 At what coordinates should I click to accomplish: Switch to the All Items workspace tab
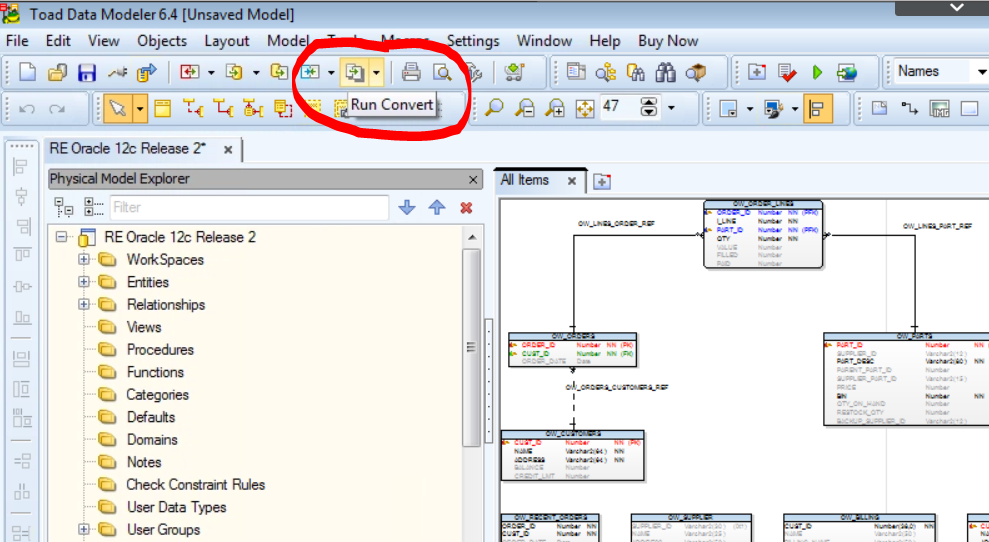525,180
